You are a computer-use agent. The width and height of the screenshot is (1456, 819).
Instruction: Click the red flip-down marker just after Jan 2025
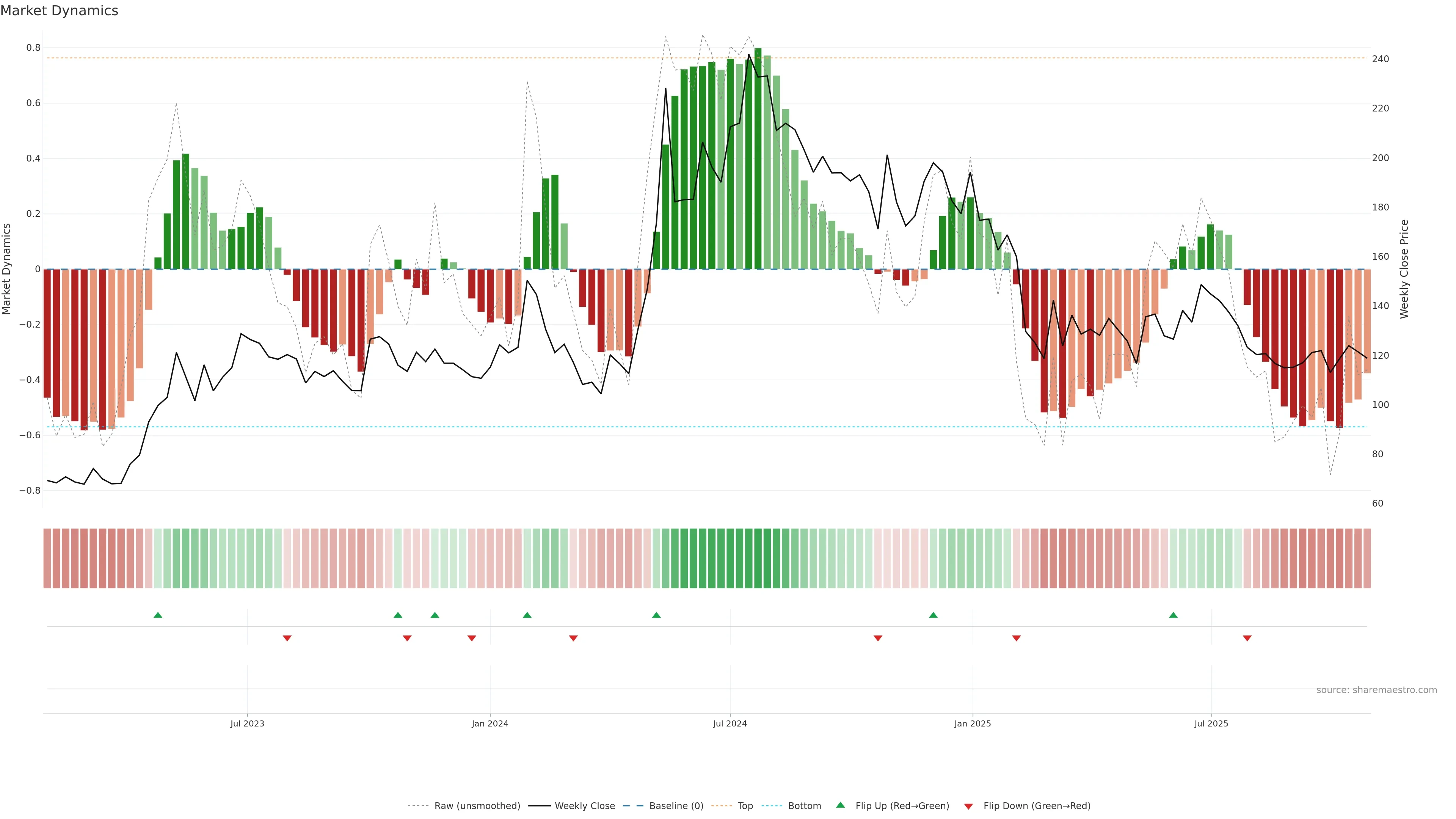(1016, 638)
